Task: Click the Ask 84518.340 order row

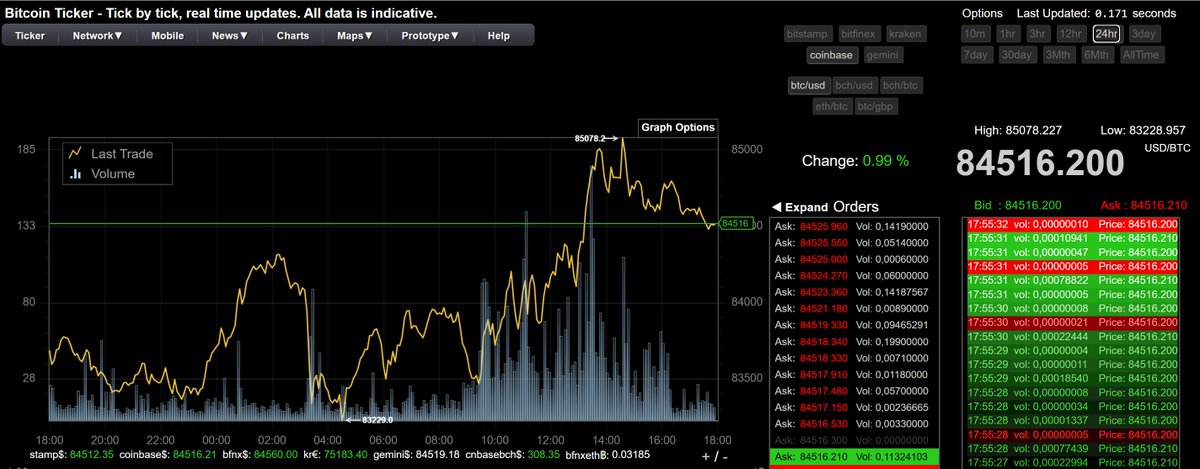Action: click(856, 341)
